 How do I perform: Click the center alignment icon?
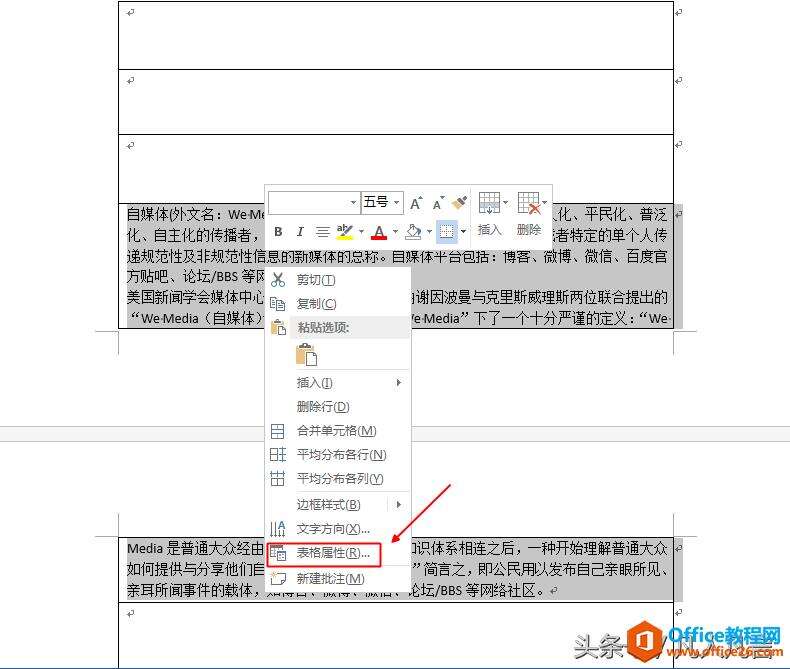pyautogui.click(x=322, y=232)
